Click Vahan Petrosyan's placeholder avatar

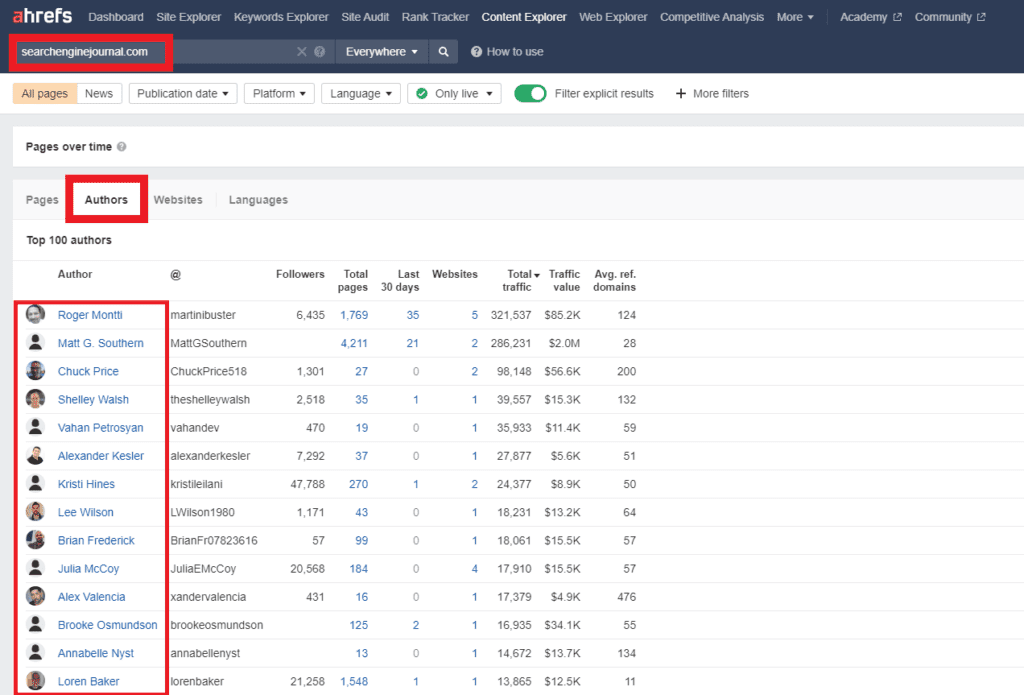coord(35,427)
